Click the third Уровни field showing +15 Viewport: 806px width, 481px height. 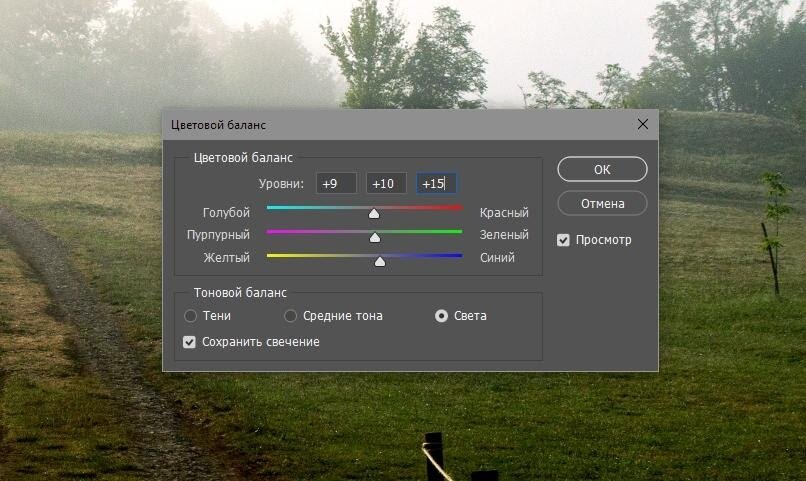tap(436, 183)
